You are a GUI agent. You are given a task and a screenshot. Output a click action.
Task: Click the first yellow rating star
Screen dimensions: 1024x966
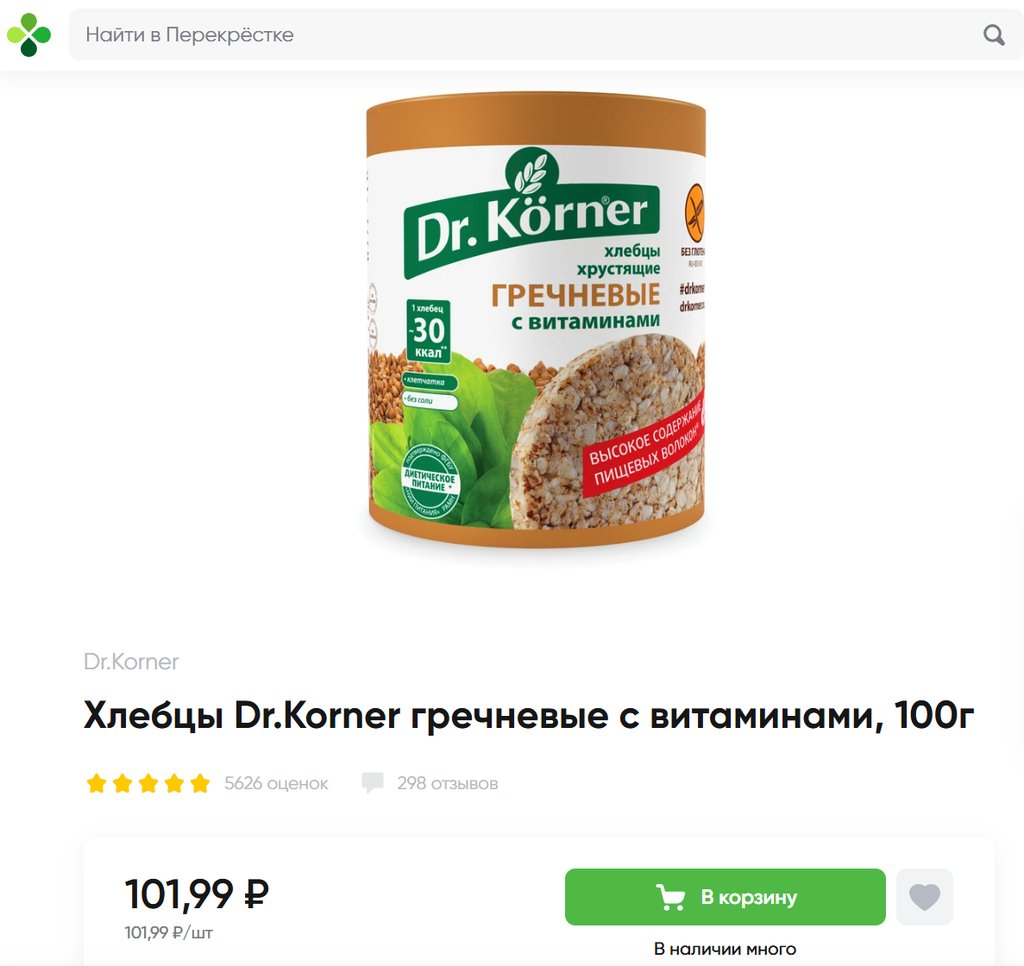pyautogui.click(x=97, y=782)
